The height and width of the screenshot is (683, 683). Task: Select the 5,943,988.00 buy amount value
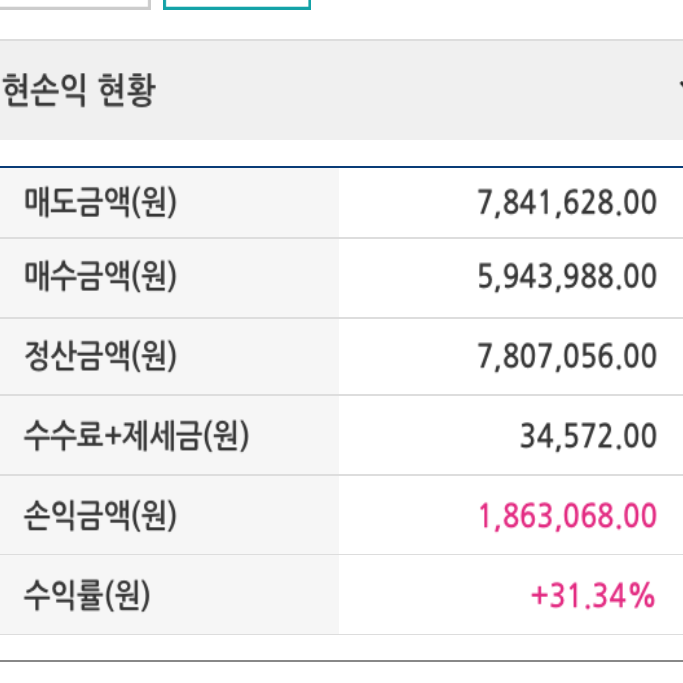click(567, 277)
